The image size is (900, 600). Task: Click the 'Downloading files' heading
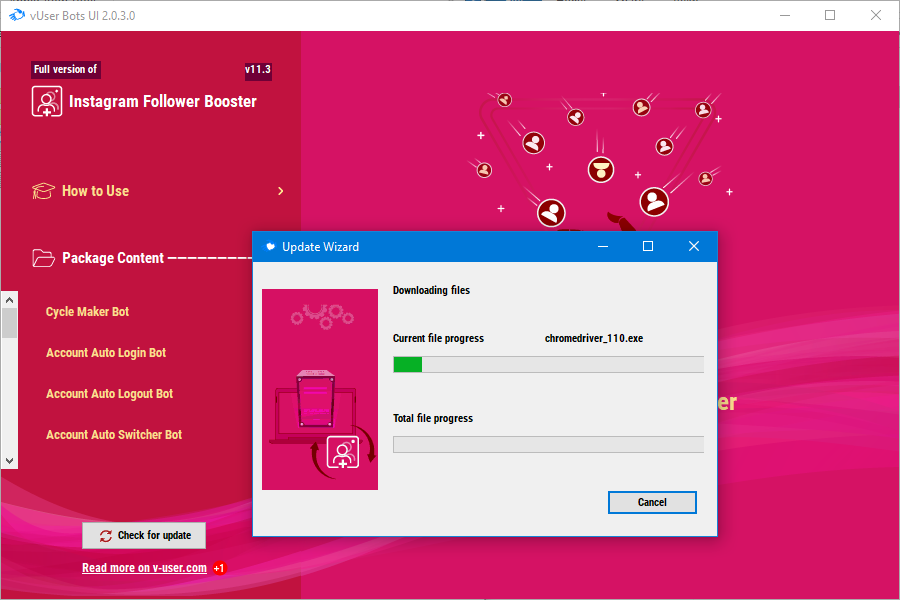pos(431,291)
